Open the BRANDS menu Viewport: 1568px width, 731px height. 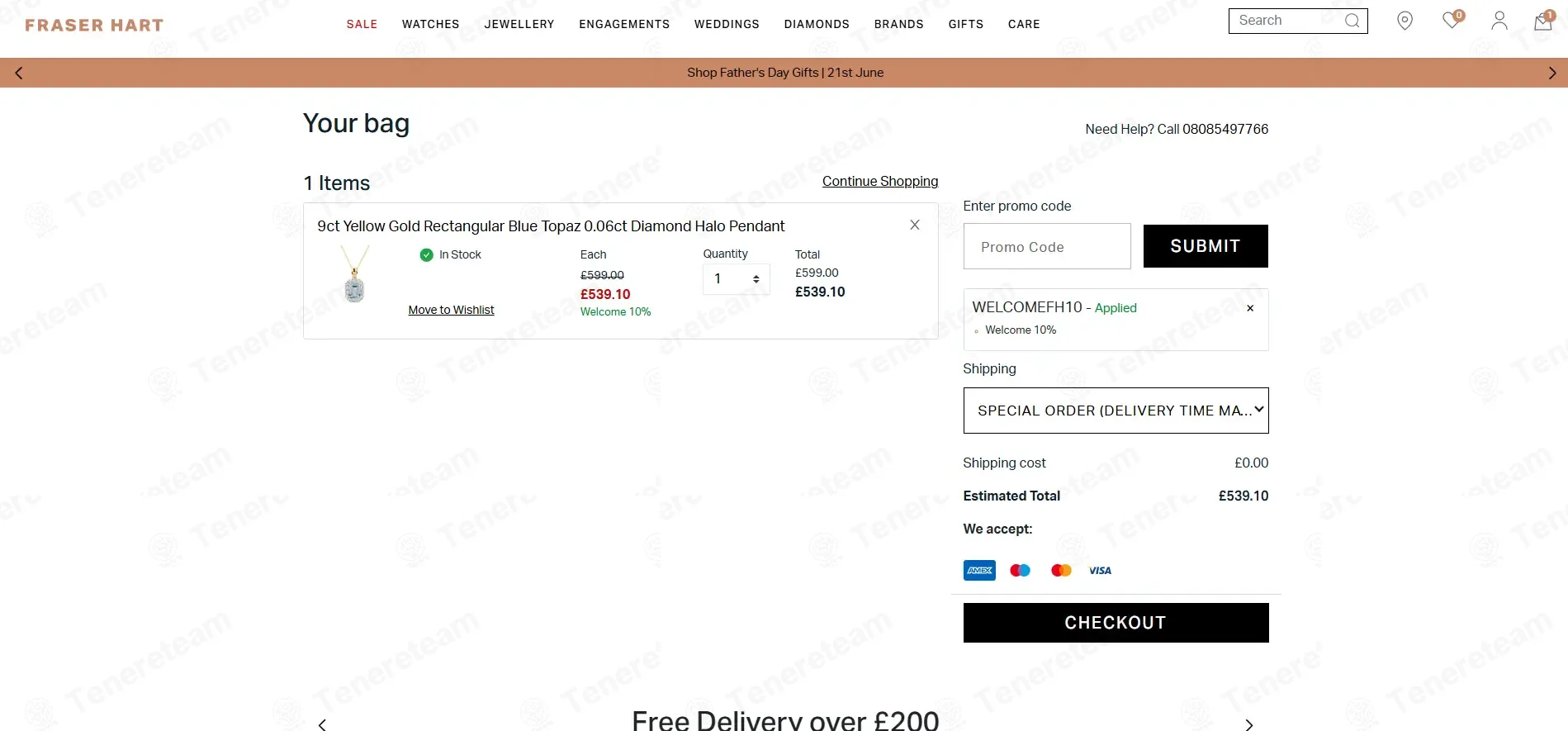pos(899,24)
